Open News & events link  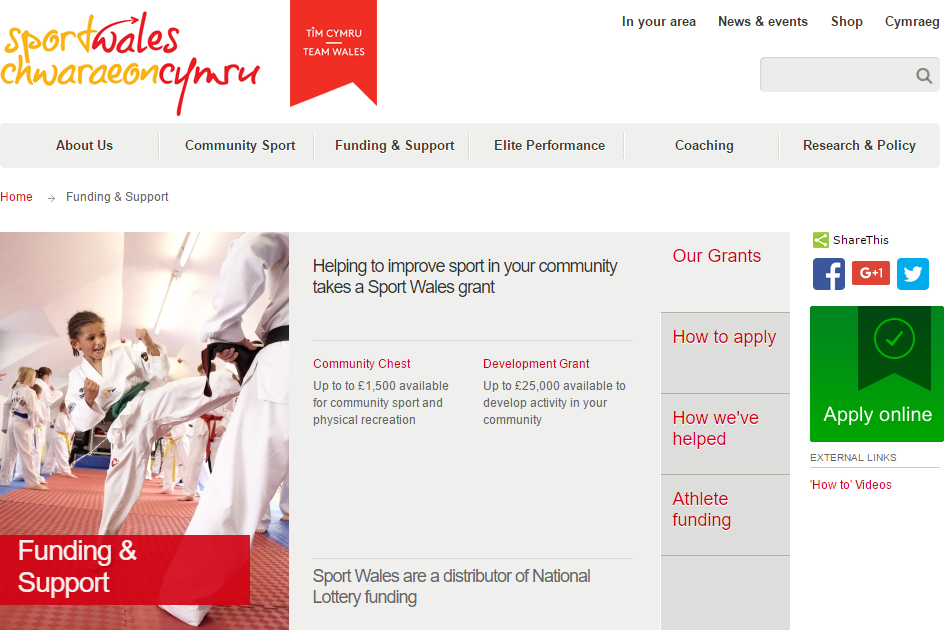pos(763,22)
